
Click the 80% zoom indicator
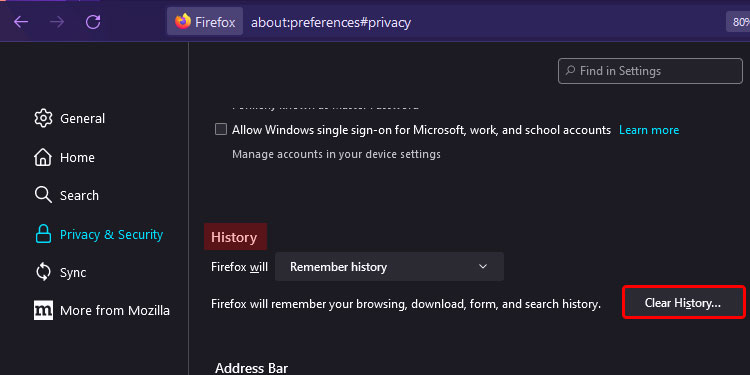pyautogui.click(x=738, y=22)
